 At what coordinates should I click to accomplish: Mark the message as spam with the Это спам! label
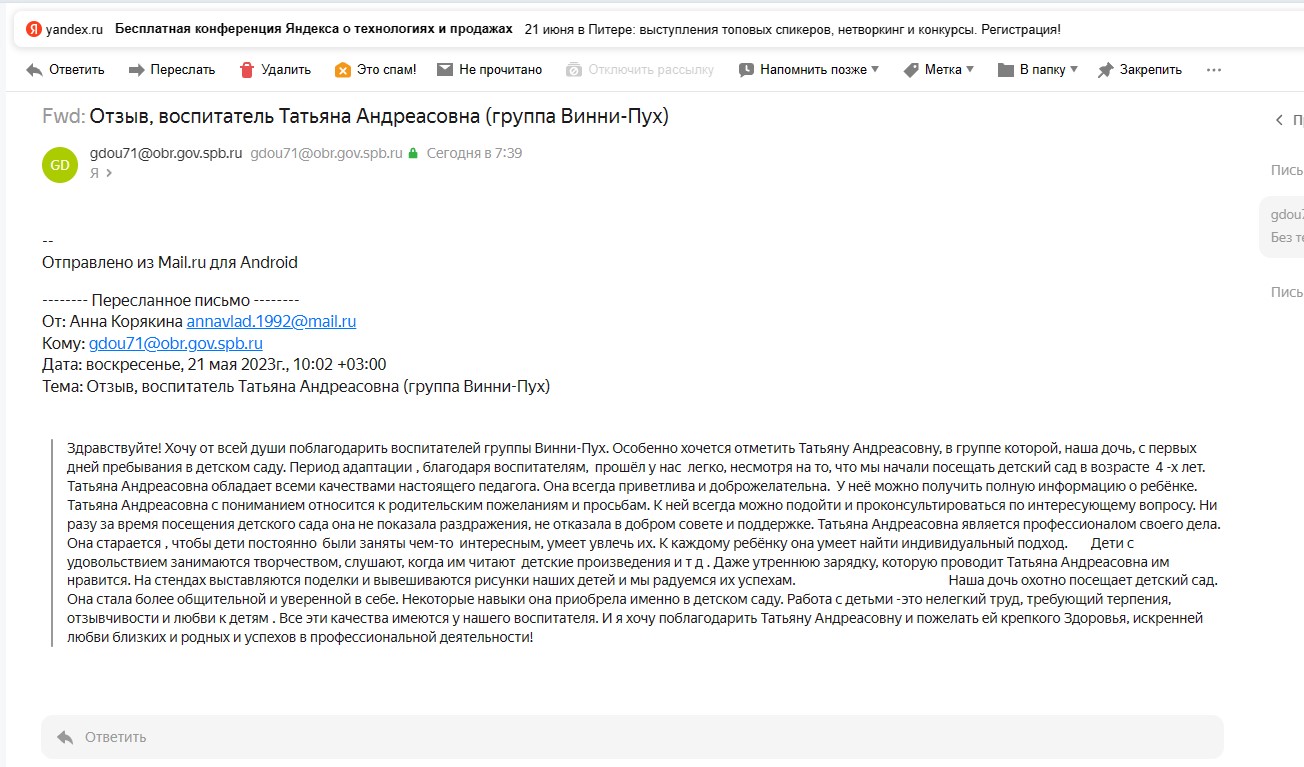tap(386, 70)
